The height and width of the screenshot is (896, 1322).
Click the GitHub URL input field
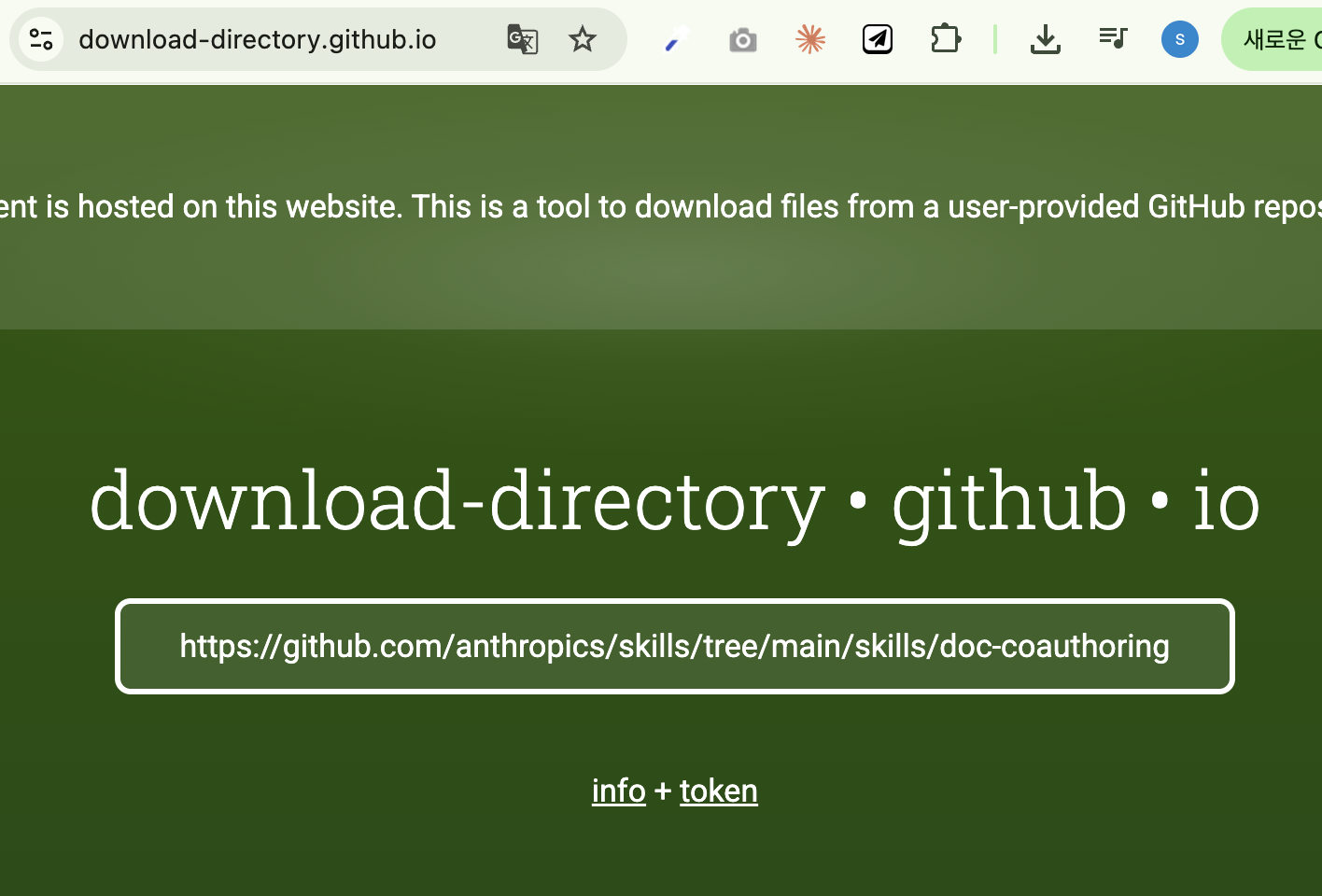[x=674, y=646]
